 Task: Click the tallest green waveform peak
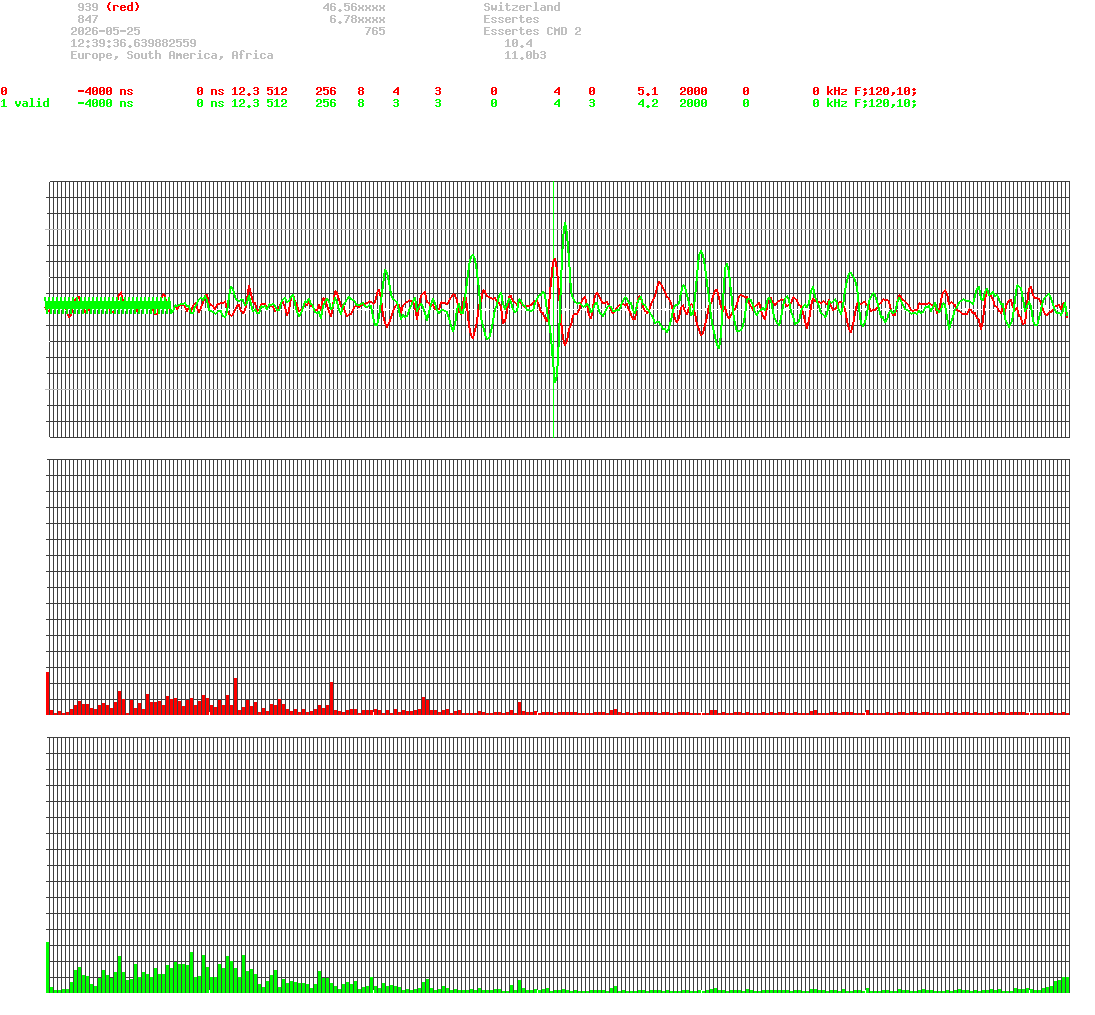click(x=565, y=225)
